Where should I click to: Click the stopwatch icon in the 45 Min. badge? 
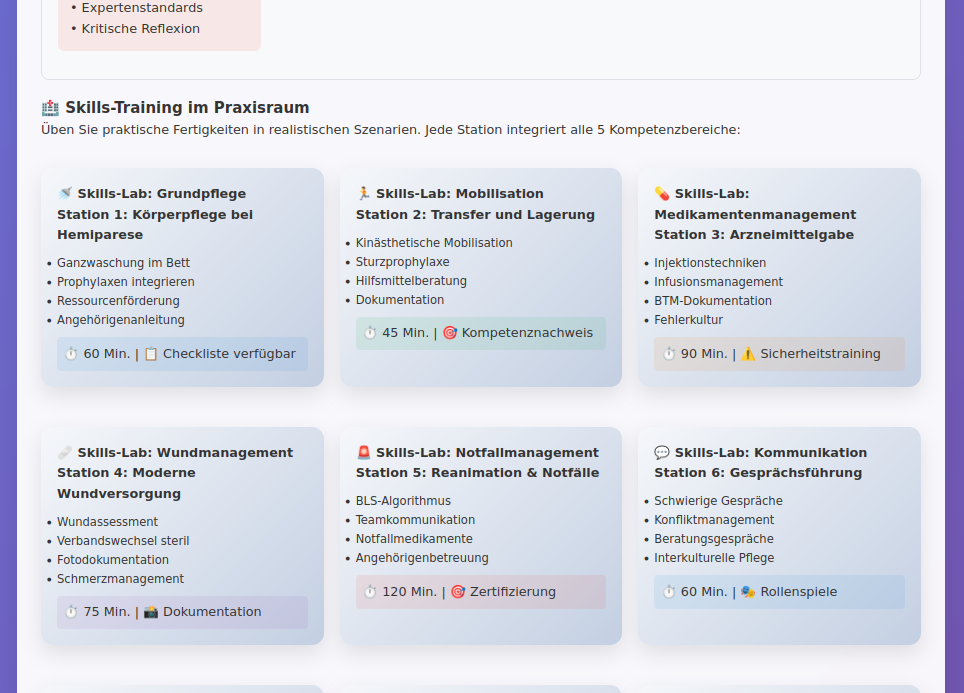coord(370,333)
